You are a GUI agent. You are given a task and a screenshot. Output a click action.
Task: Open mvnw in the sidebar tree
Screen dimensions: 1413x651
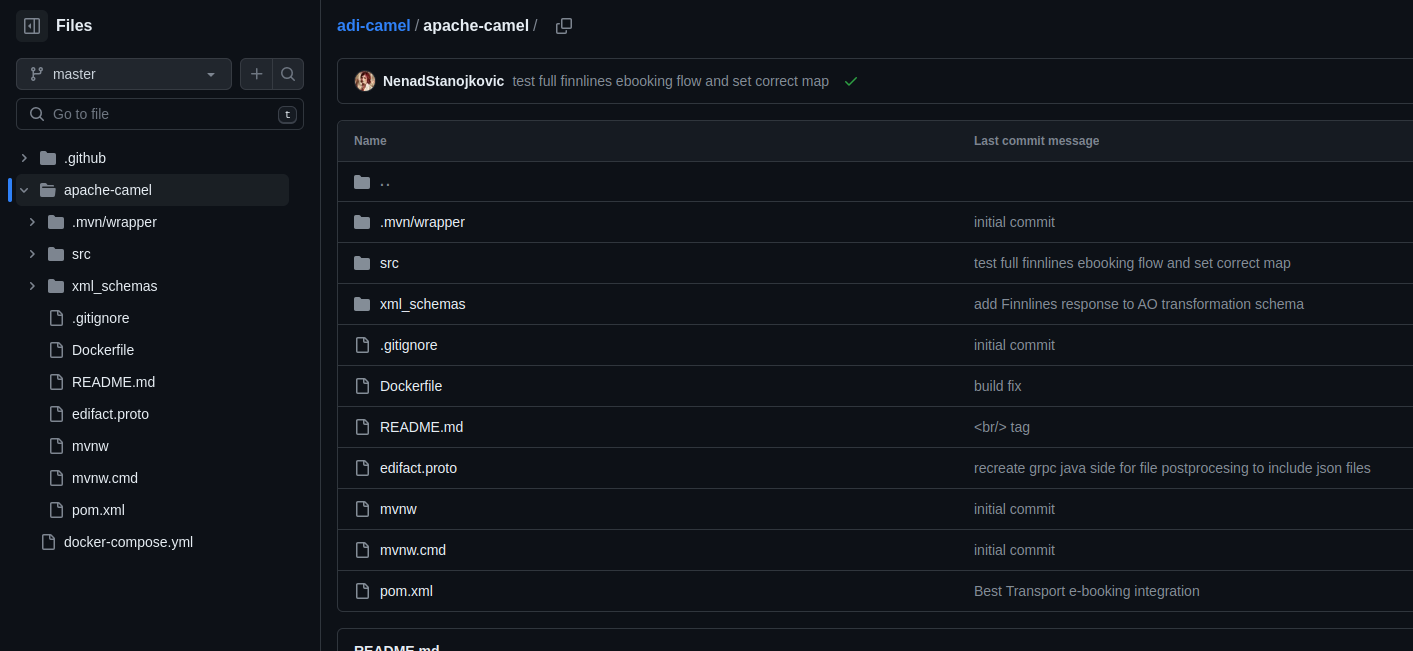90,446
